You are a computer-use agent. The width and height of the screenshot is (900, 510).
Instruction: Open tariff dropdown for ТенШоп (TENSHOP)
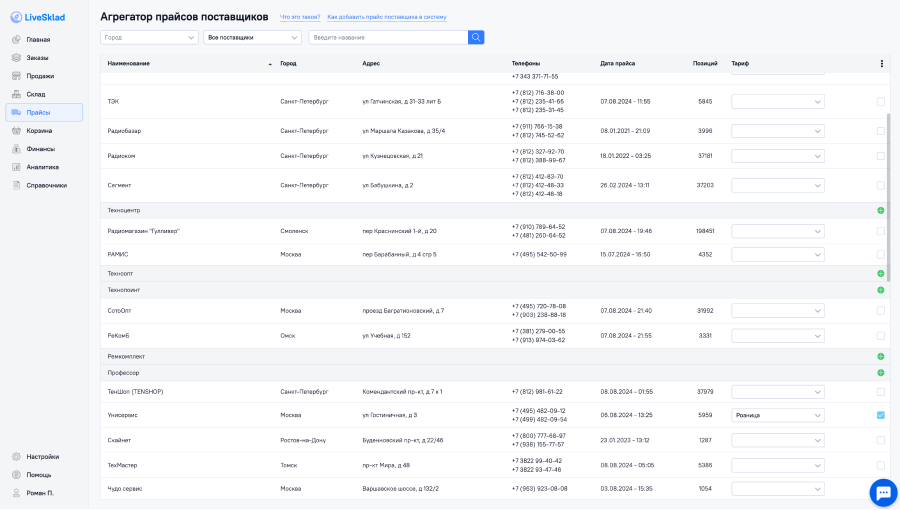pos(778,392)
